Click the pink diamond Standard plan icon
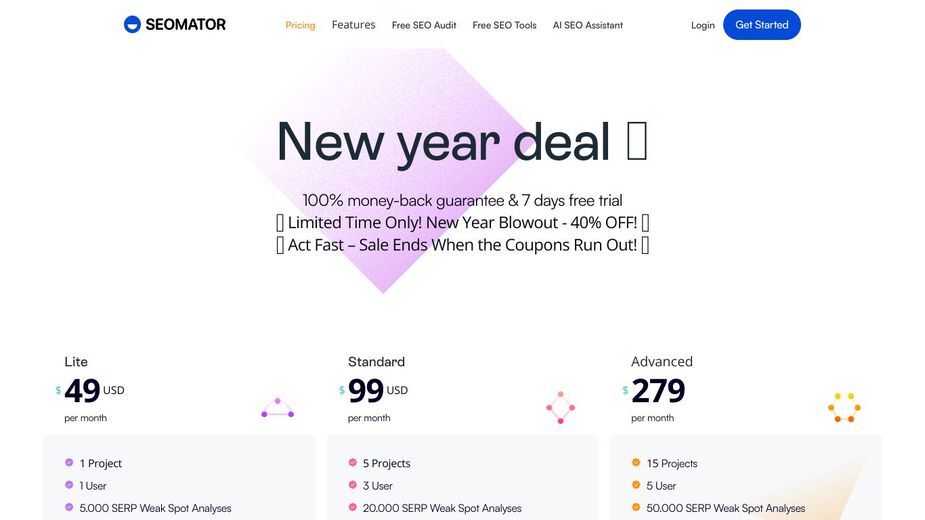 pos(560,407)
